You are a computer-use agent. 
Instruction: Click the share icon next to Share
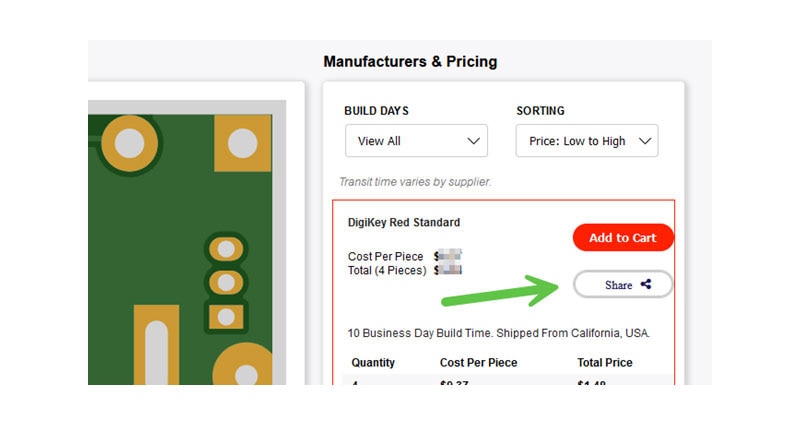[646, 285]
